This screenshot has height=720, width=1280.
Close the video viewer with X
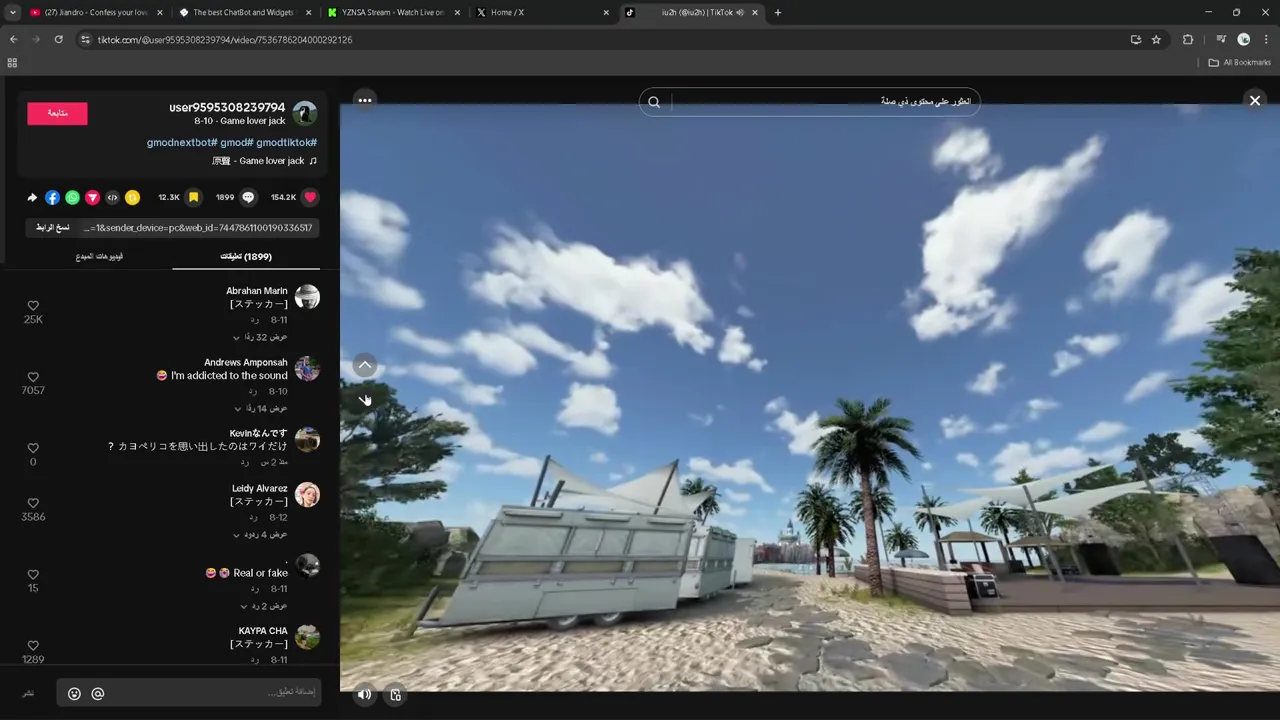click(x=1255, y=100)
